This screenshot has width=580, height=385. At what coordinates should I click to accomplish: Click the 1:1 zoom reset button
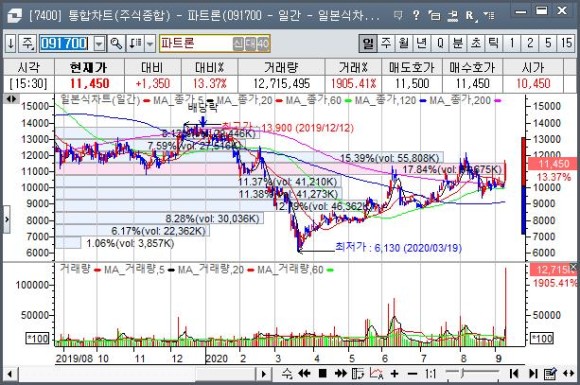(430, 374)
